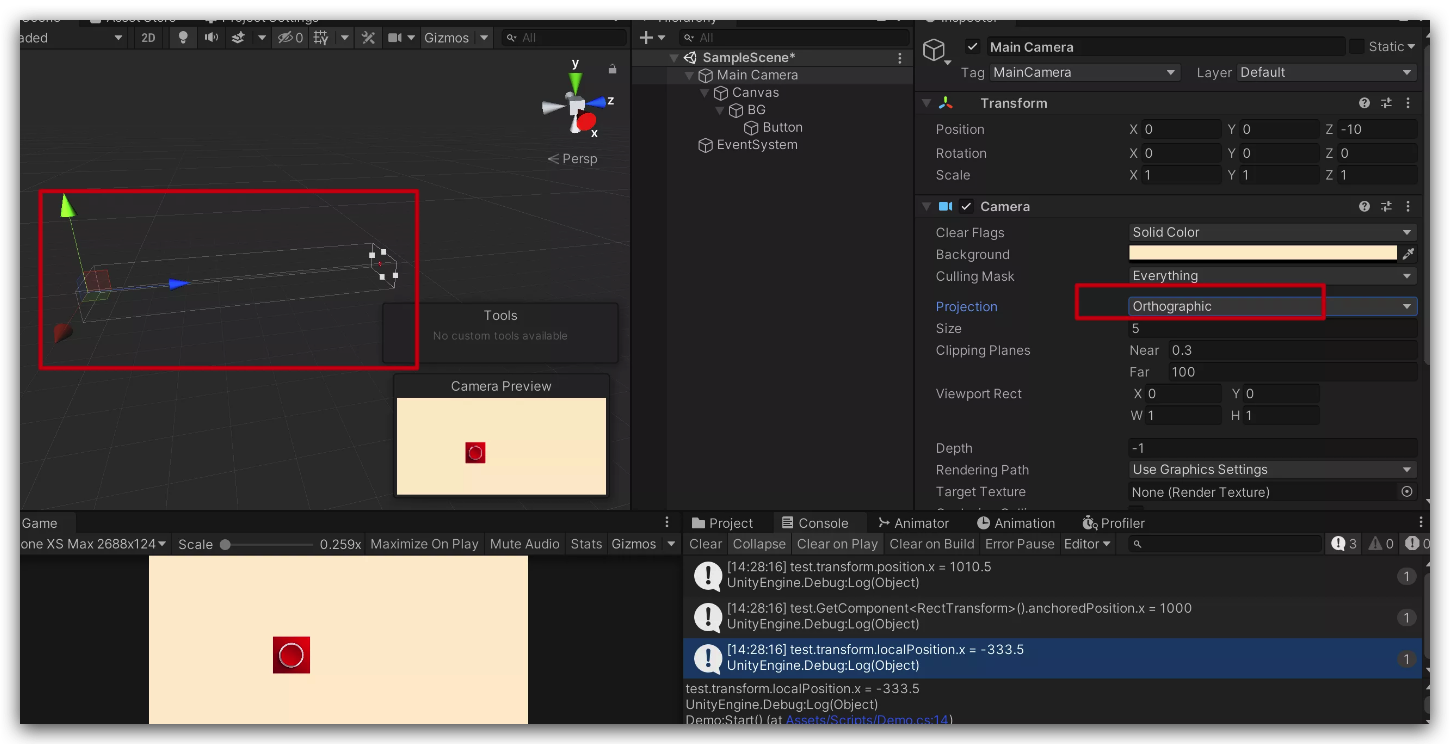Open Game view panel options menu
Screen dimensions: 1450x744
(668, 523)
